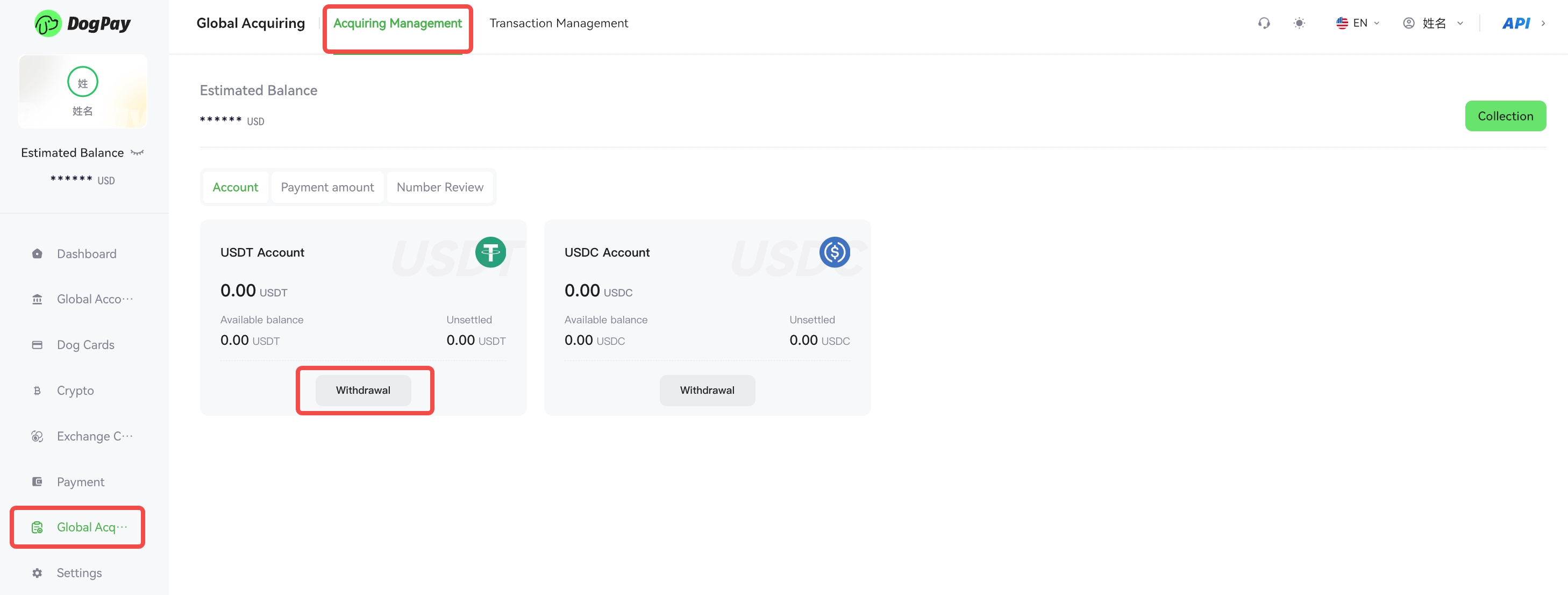Switch to Transaction Management tab

559,23
